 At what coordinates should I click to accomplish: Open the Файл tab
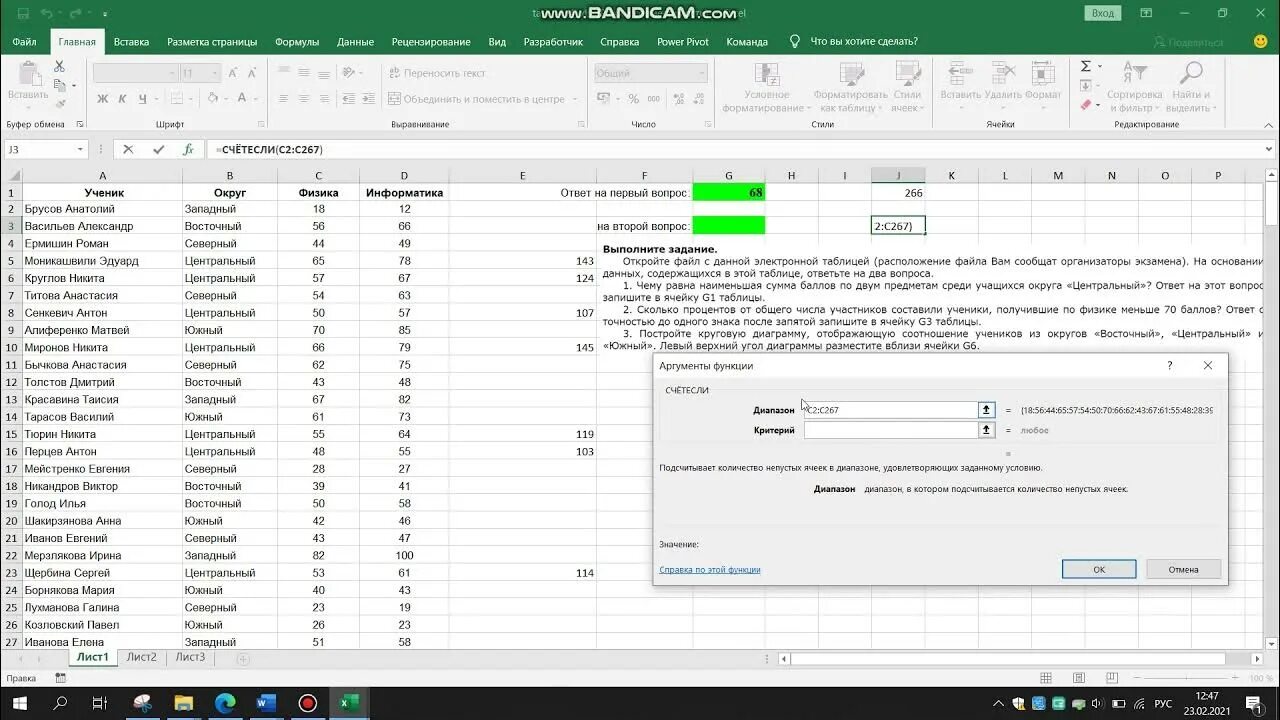tap(25, 42)
